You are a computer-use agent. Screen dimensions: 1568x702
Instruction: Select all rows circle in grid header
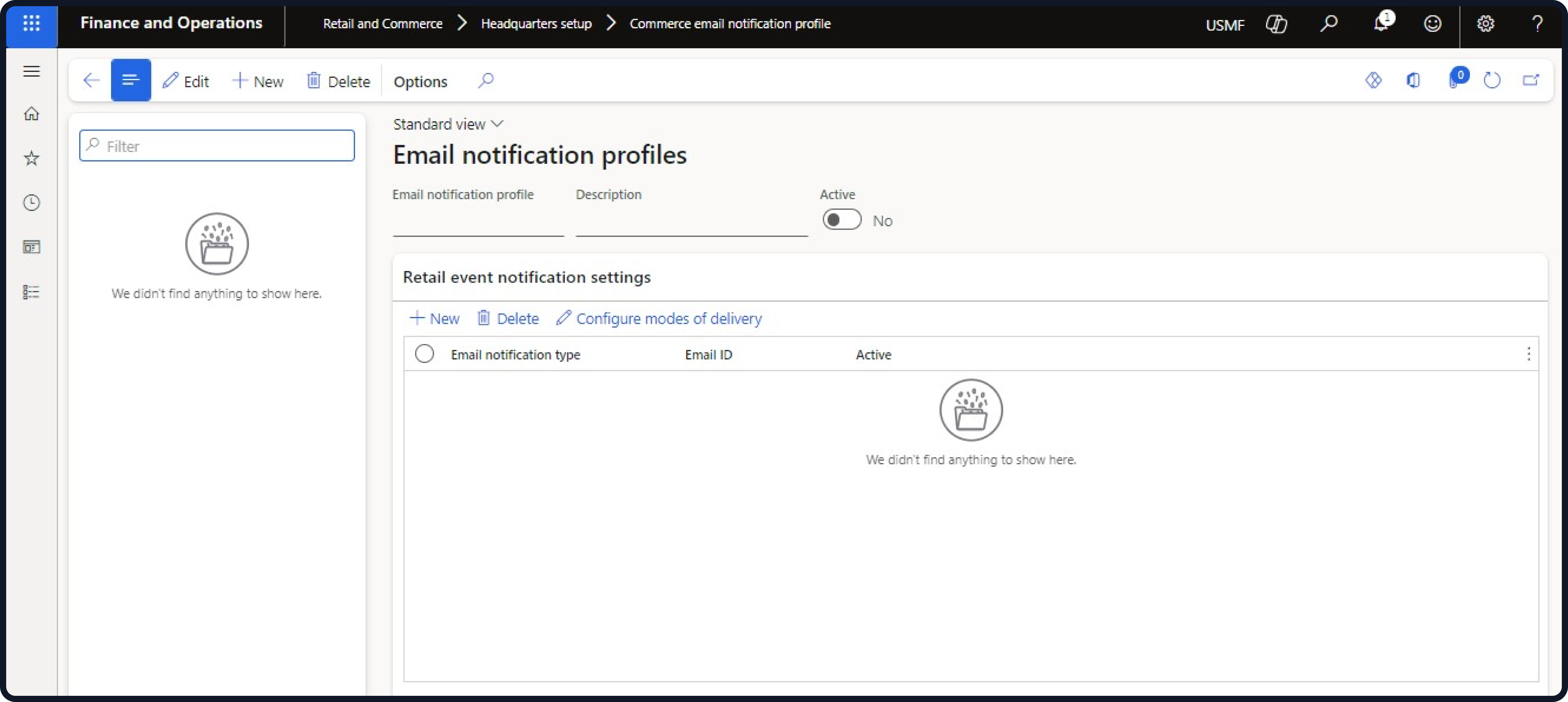[424, 354]
